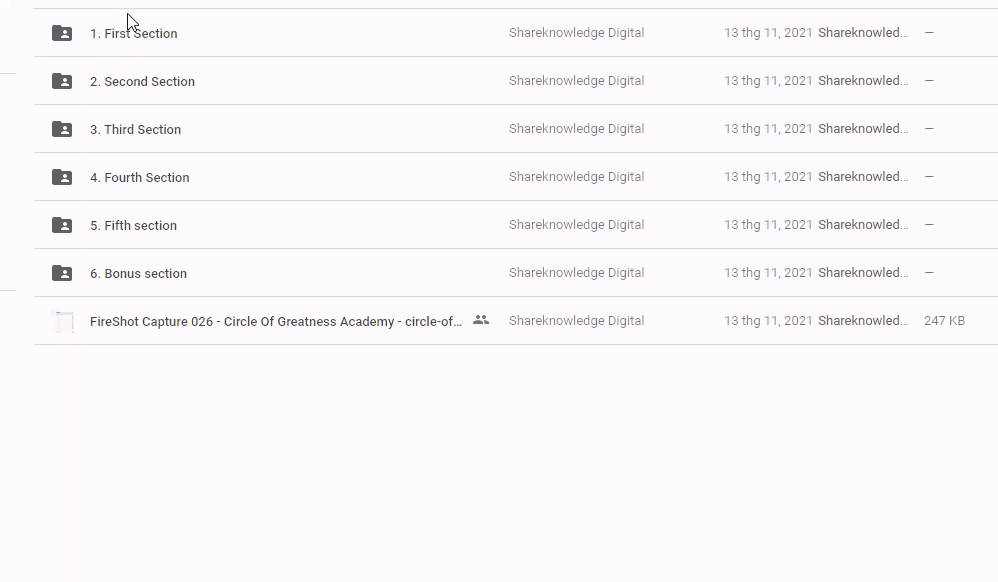Select the '6. Bonus section' folder name
The width and height of the screenshot is (998, 582).
[138, 274]
